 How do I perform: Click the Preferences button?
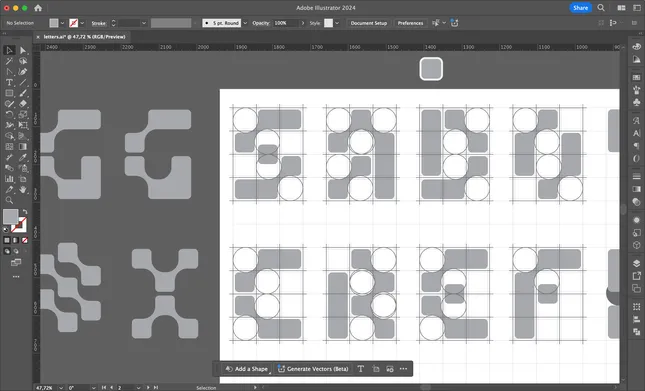[x=410, y=23]
